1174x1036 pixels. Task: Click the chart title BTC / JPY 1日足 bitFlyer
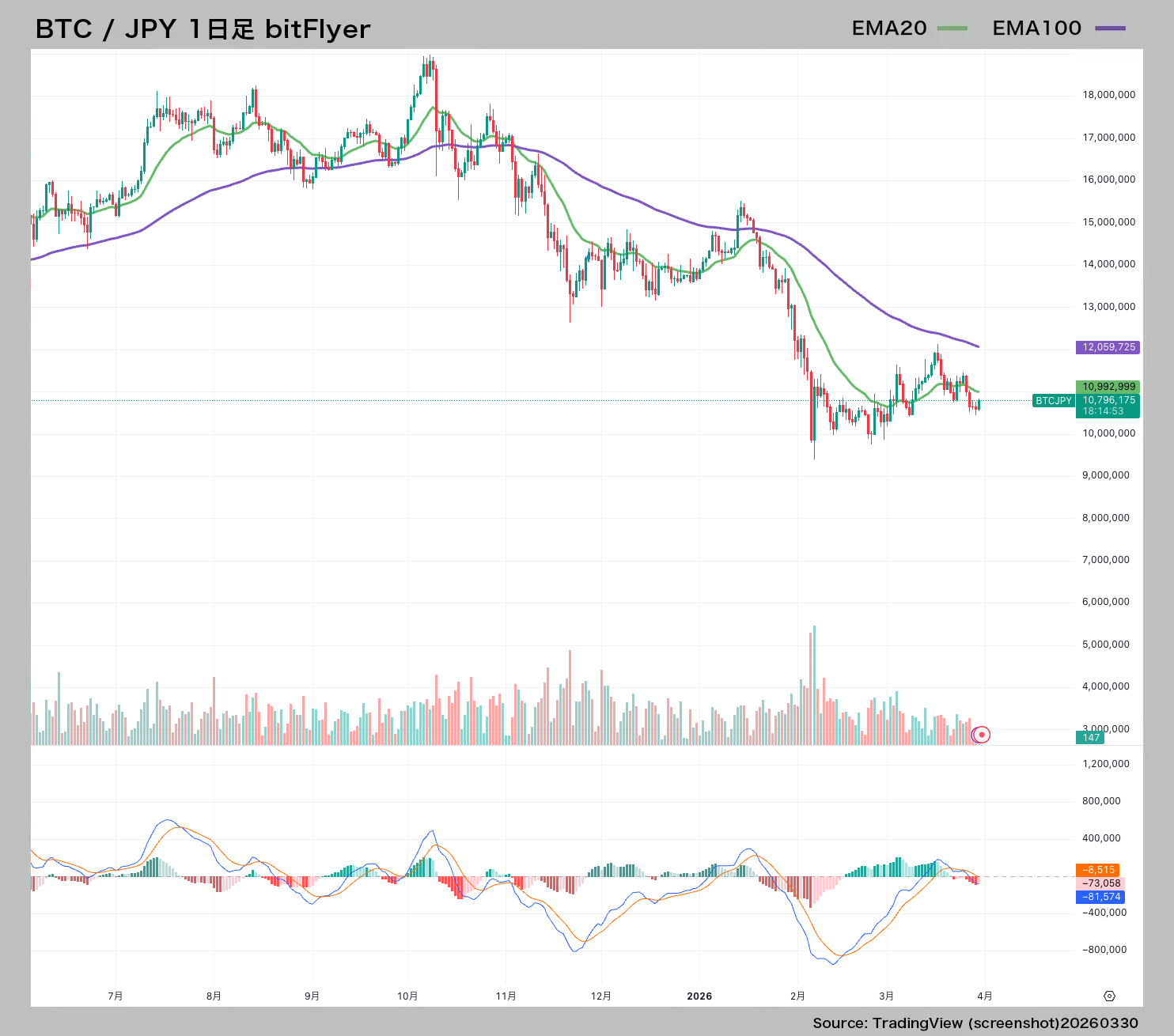203,29
